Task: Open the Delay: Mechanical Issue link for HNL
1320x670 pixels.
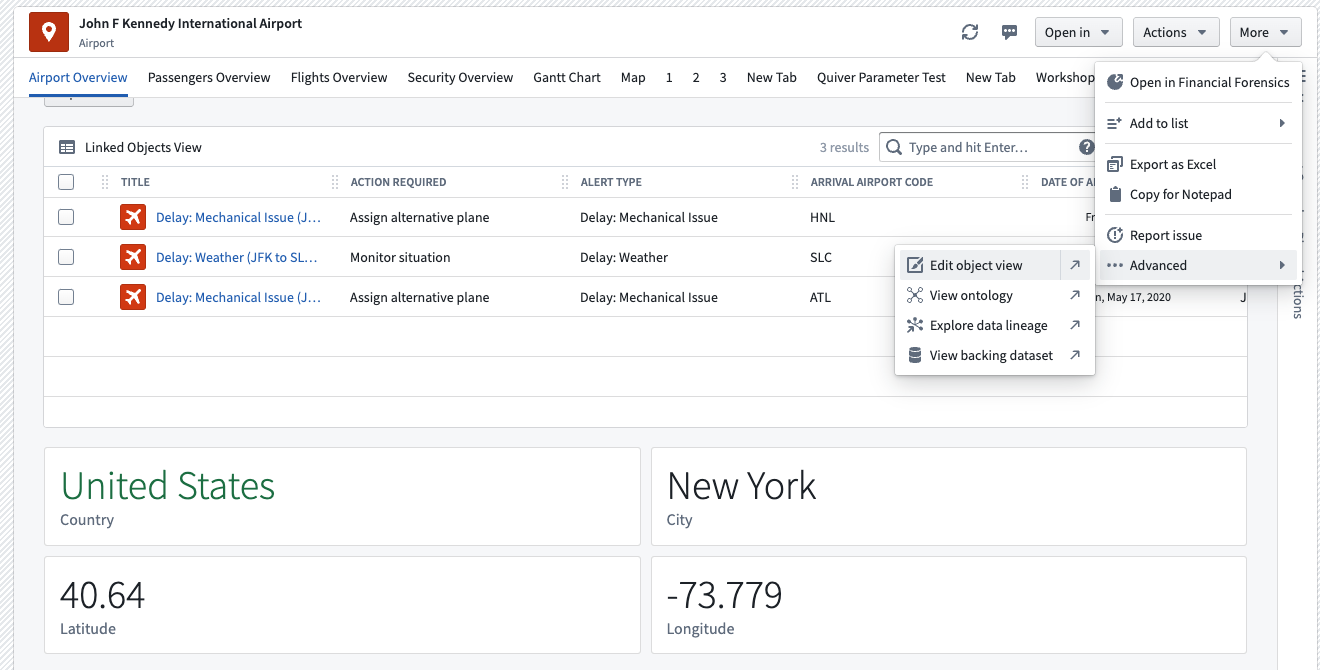Action: [x=239, y=217]
